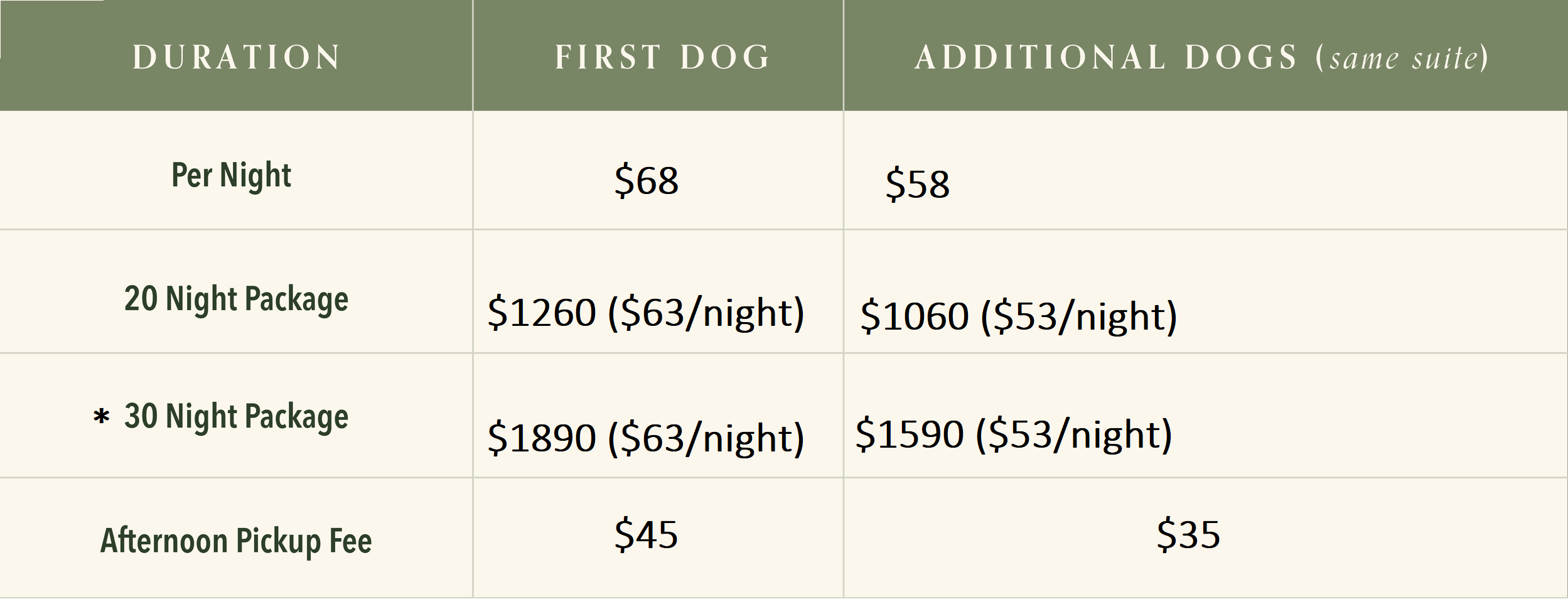Click the word Fee in the last row

(x=351, y=541)
